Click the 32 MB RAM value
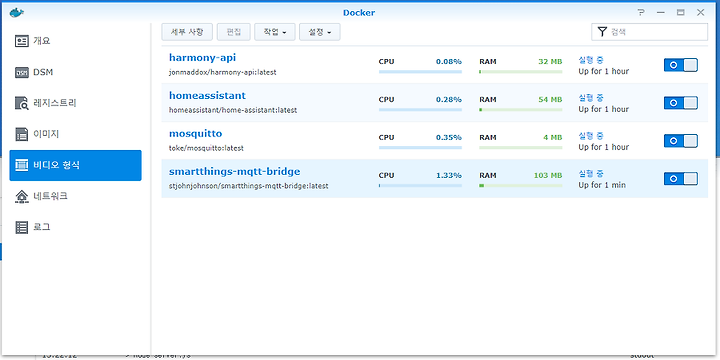 pos(550,62)
